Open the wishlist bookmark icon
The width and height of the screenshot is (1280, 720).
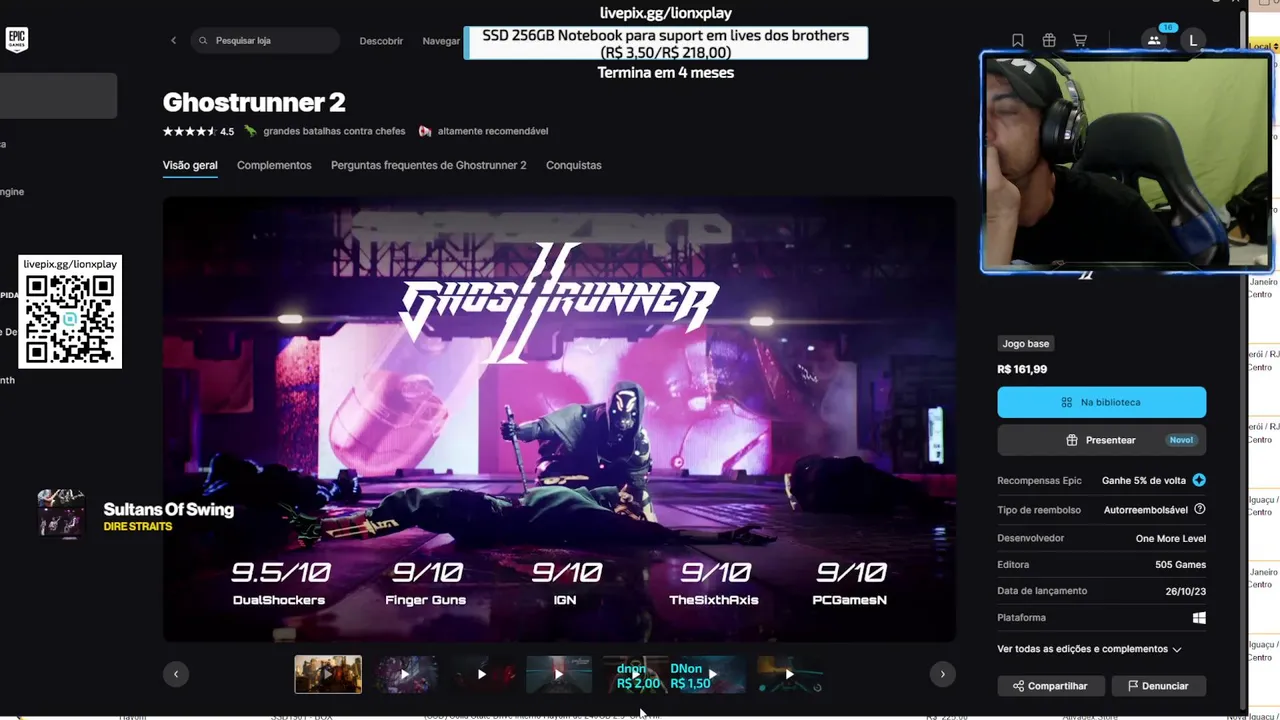coord(1018,41)
